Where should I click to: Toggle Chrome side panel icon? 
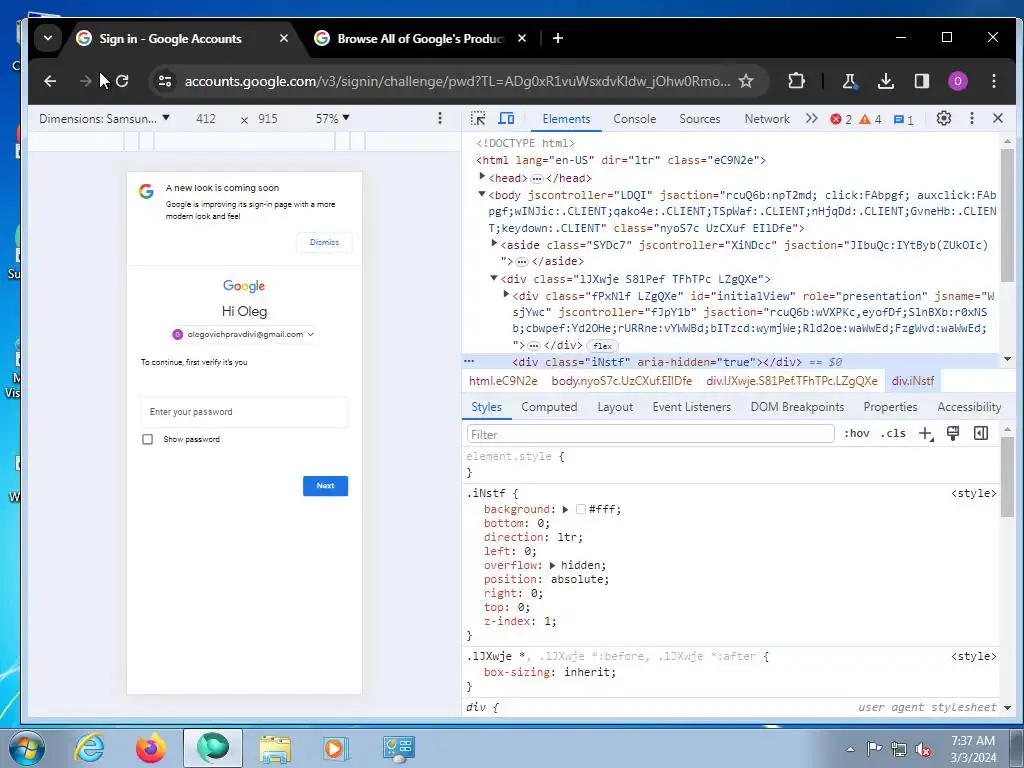[x=921, y=81]
